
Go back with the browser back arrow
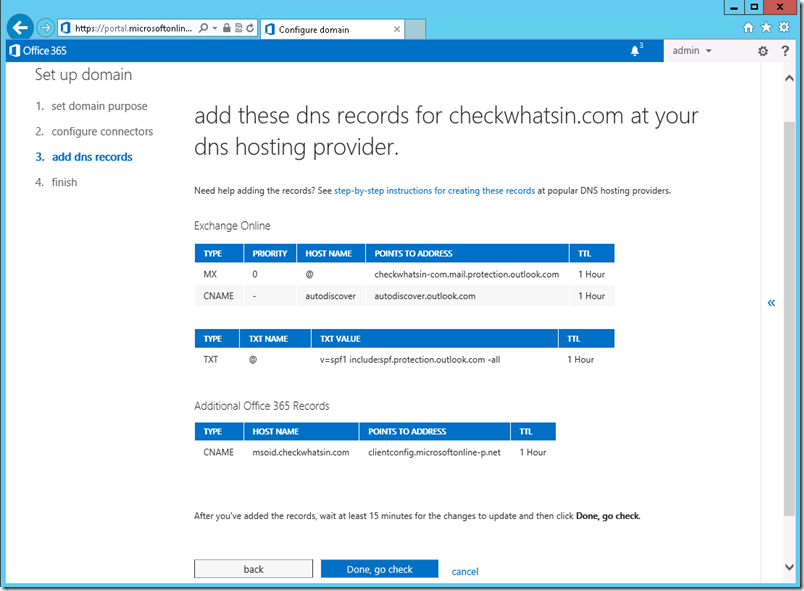click(20, 27)
